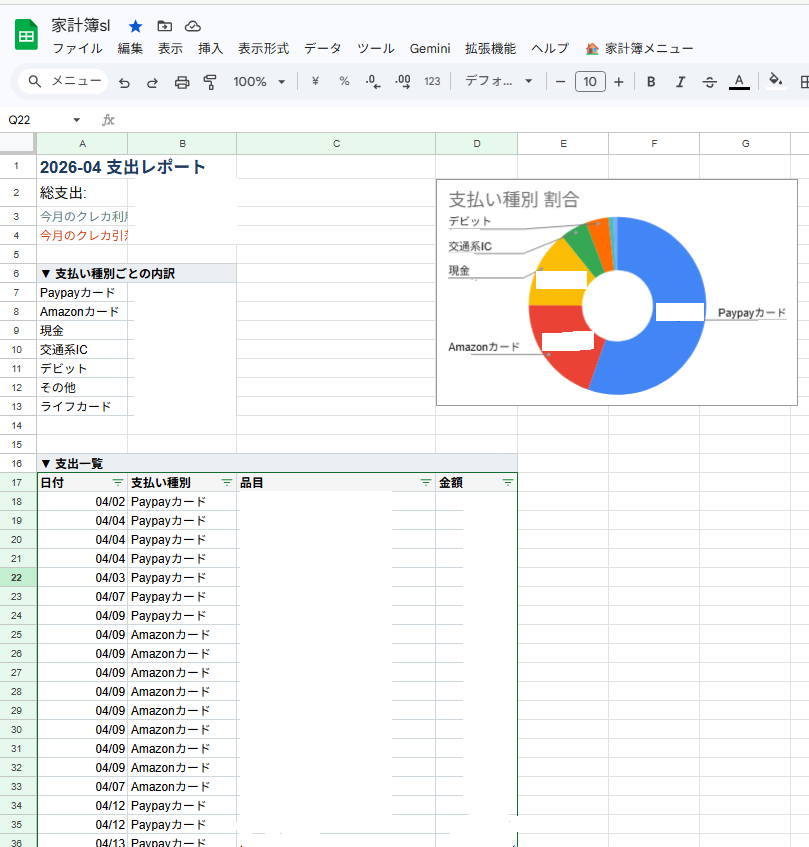This screenshot has width=809, height=847.
Task: Search menus with メニュー box
Action: (64, 82)
